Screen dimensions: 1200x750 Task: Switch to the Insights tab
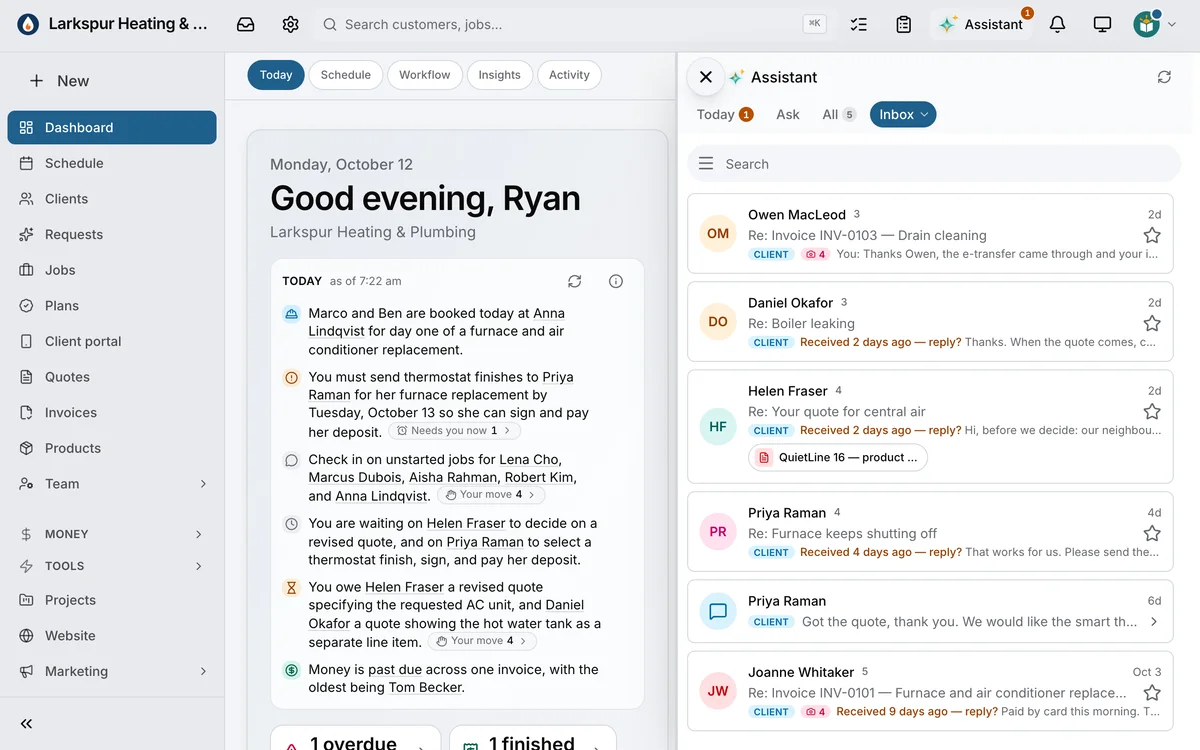(x=500, y=75)
